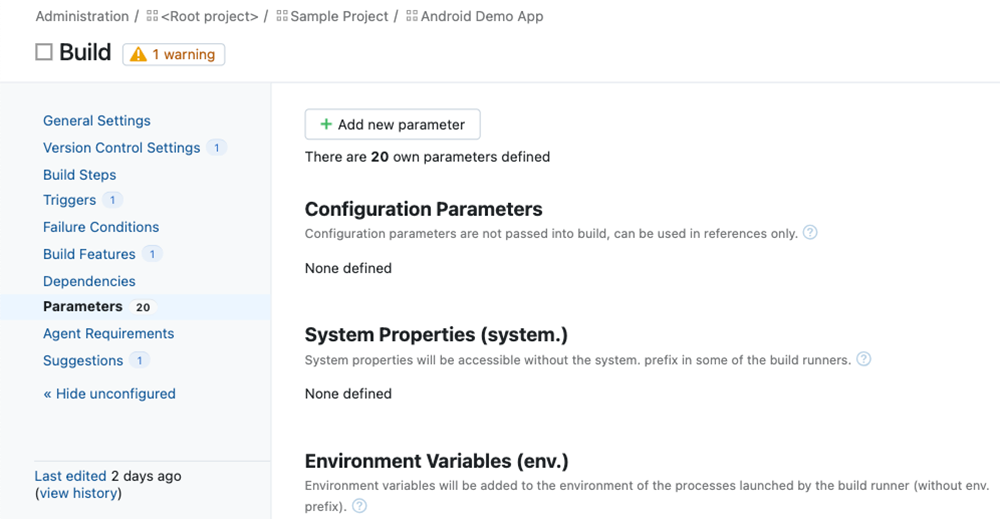The image size is (1000, 519).
Task: Open the Build Steps section
Action: [79, 174]
